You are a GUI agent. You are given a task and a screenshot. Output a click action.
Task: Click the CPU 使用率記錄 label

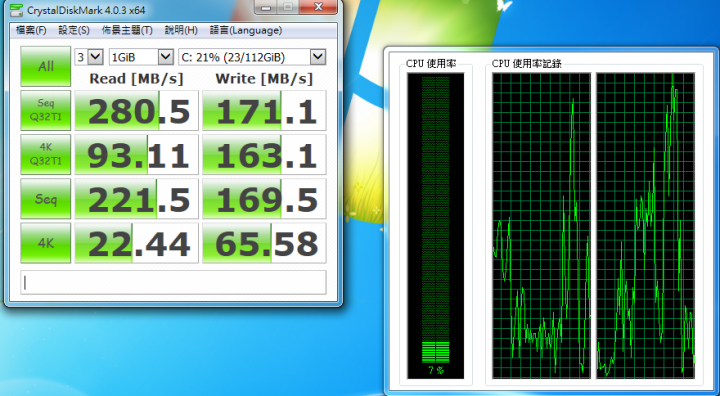(526, 64)
